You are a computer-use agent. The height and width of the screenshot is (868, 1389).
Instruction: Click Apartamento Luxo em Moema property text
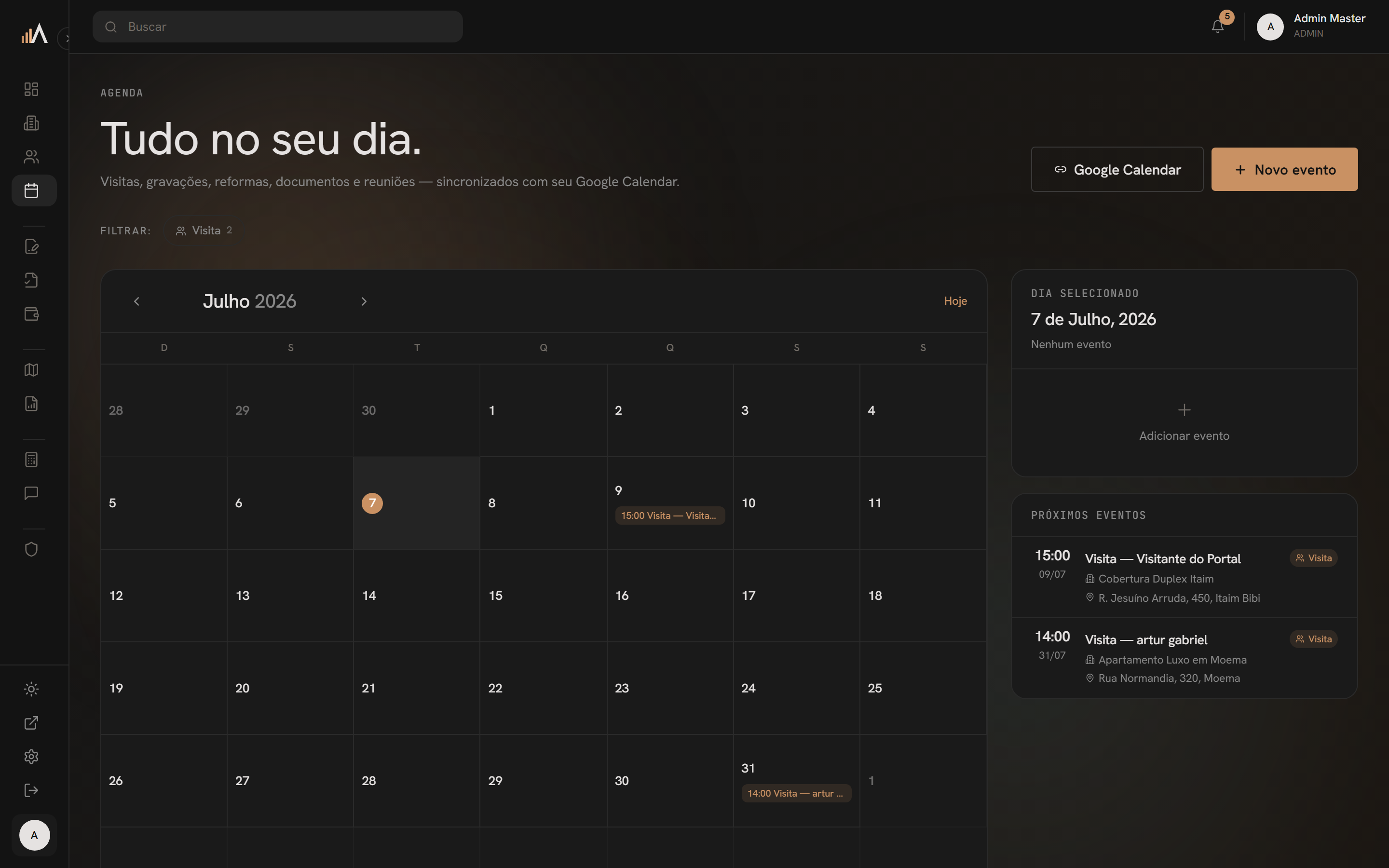[x=1172, y=660]
